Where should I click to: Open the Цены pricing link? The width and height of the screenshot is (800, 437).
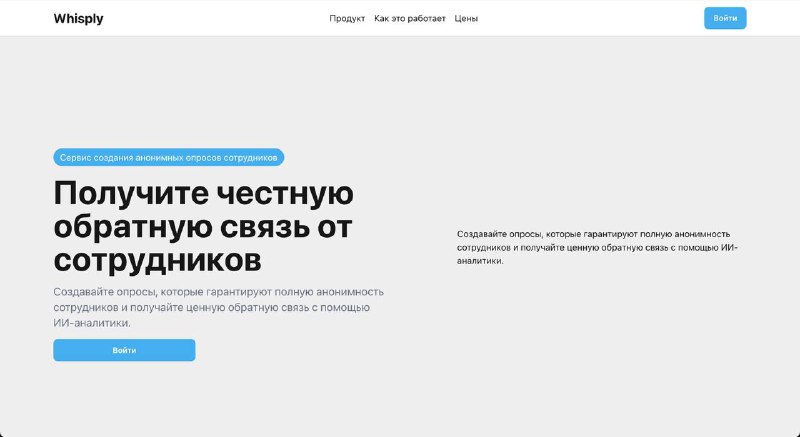pos(466,18)
